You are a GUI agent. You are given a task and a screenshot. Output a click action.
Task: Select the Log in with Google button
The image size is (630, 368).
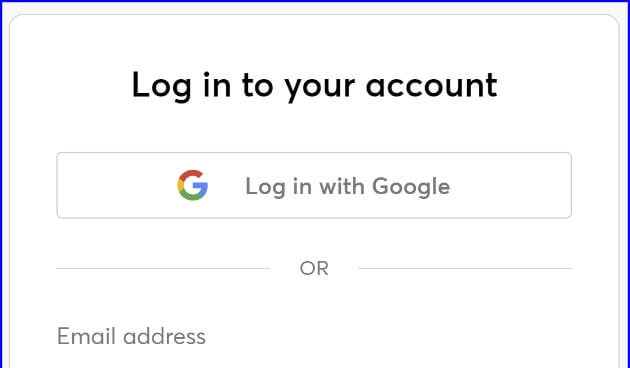tap(314, 185)
